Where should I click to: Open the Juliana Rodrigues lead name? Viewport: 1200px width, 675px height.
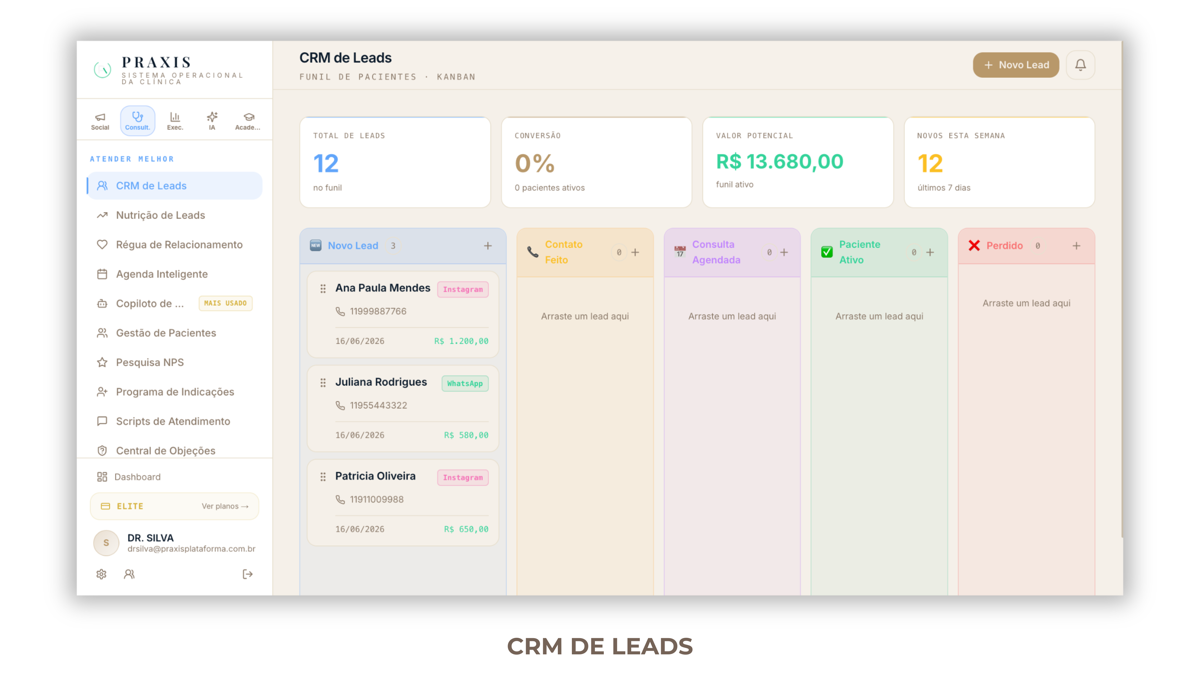[x=381, y=382]
